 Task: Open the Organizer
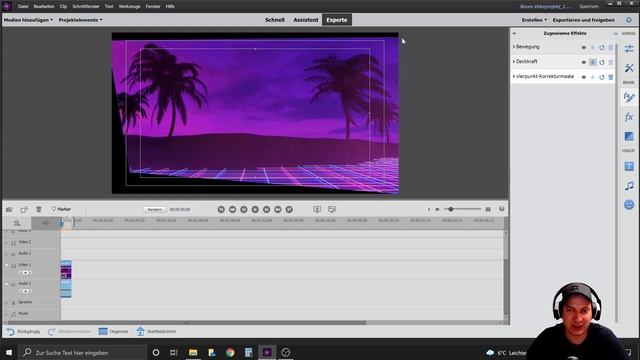pos(114,331)
